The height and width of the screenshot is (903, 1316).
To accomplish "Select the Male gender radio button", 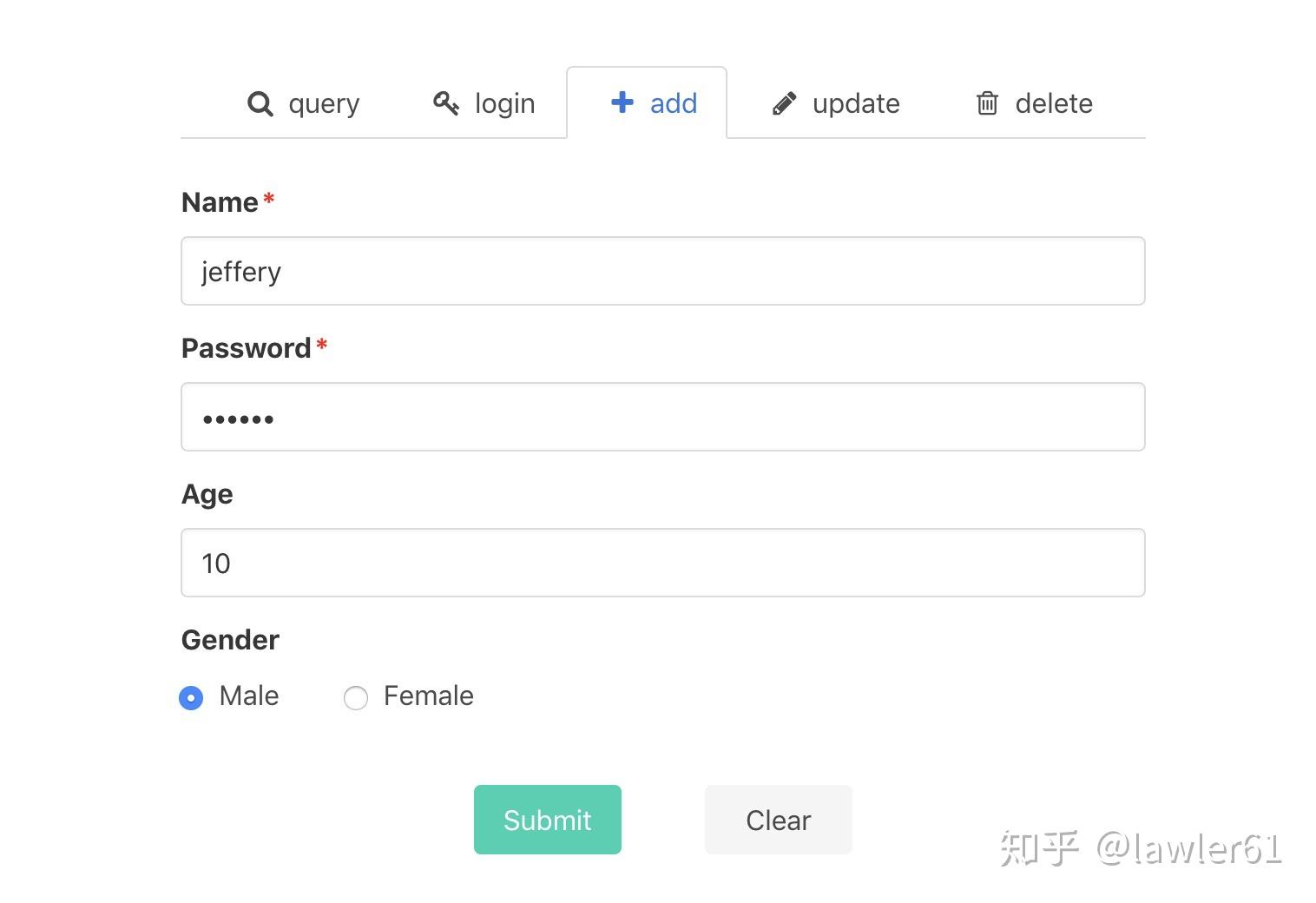I will (191, 697).
